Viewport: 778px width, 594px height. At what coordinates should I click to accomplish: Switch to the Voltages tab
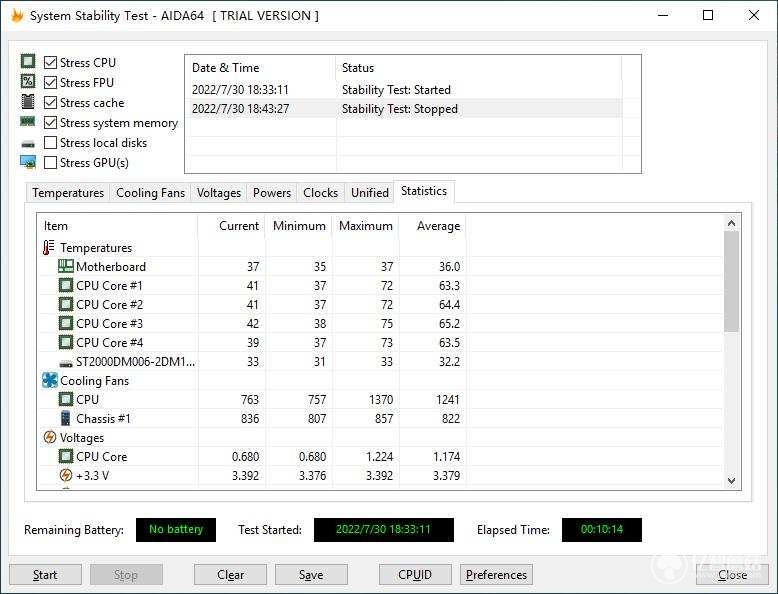coord(219,193)
